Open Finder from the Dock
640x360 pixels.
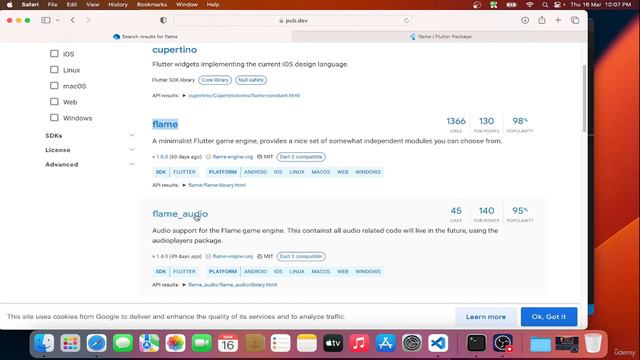[x=44, y=343]
